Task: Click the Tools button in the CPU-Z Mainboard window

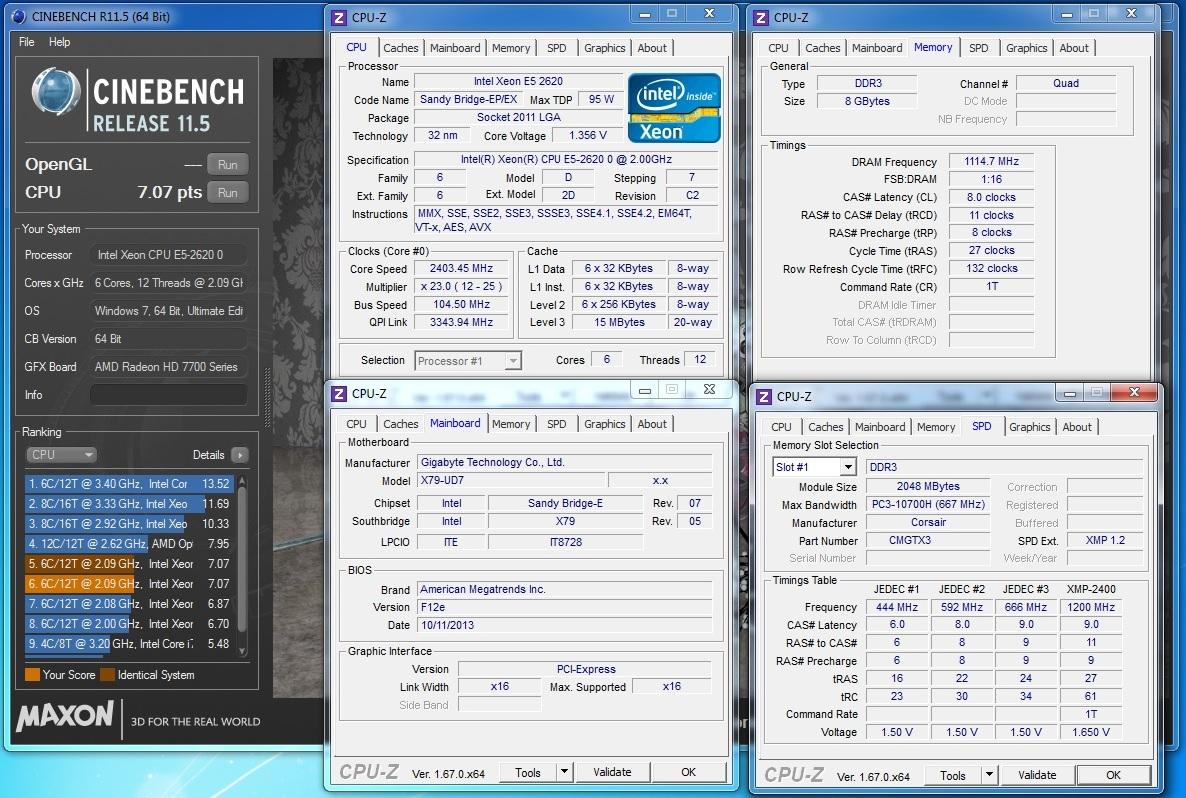Action: (528, 772)
